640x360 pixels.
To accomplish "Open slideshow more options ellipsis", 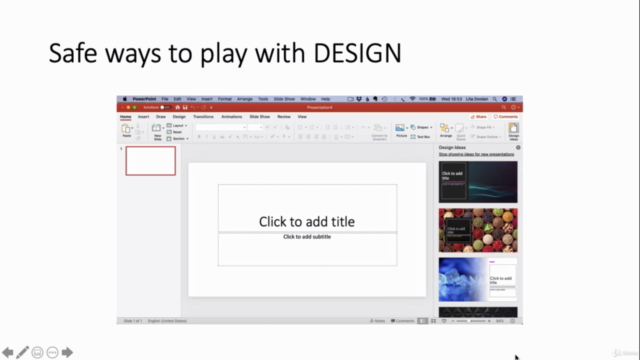I will tap(52, 352).
